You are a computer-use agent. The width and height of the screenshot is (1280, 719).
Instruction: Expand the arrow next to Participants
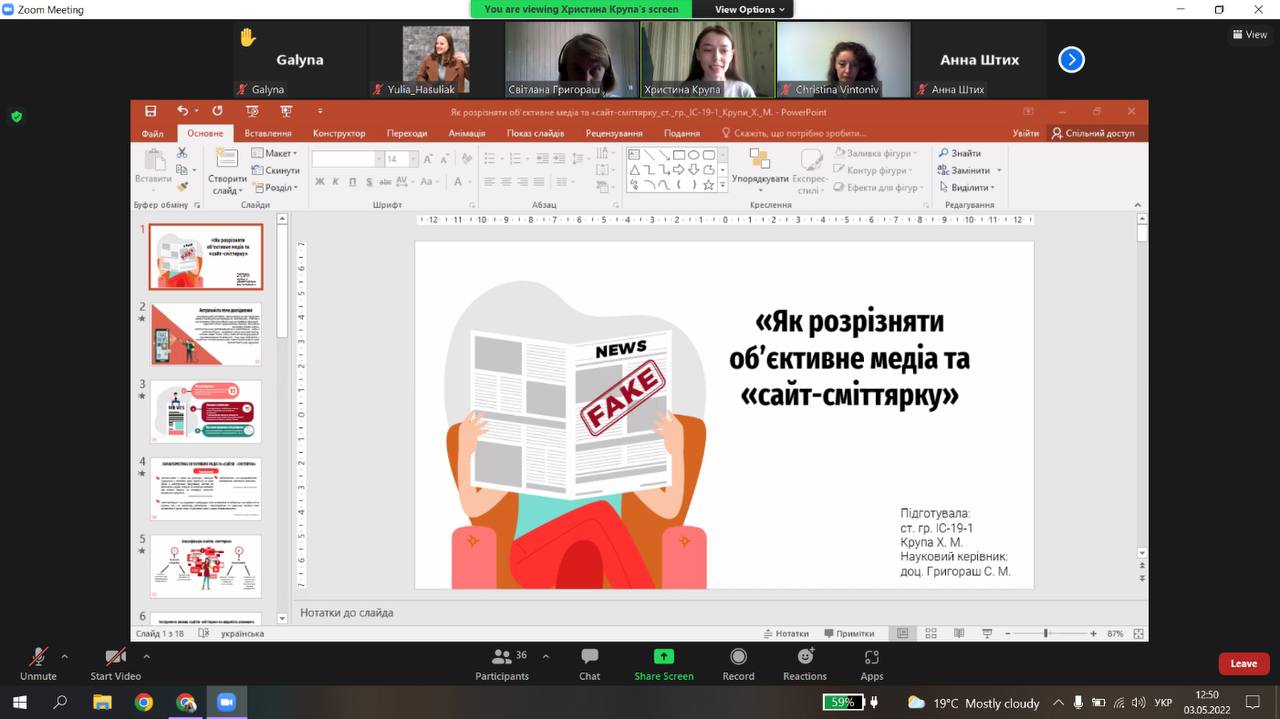(x=545, y=657)
